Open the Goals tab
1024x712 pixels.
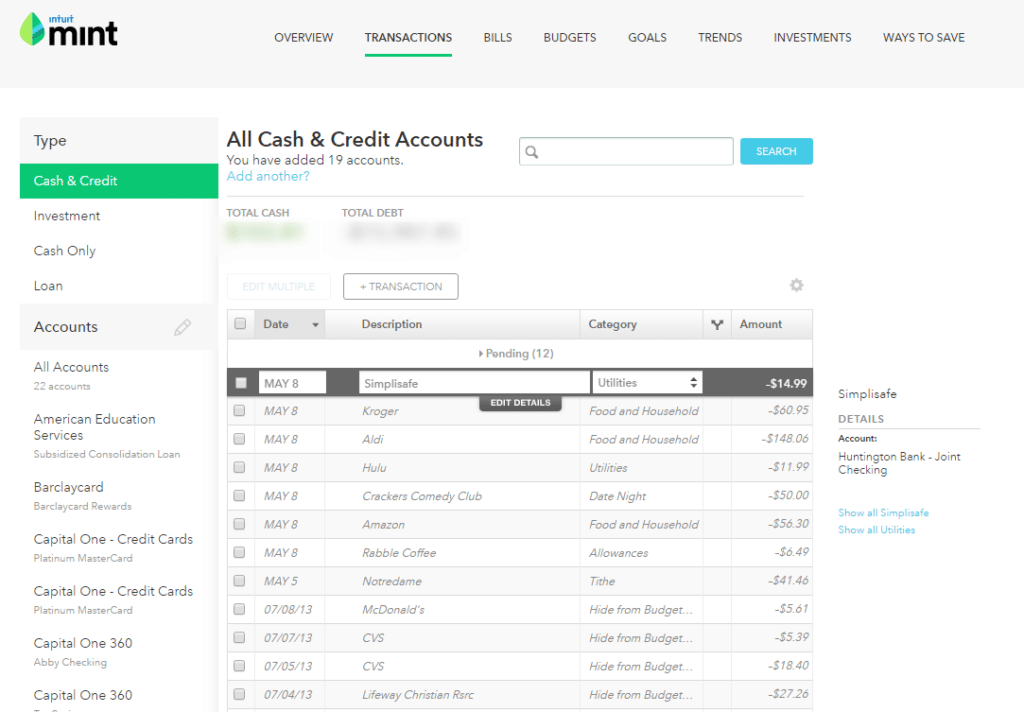click(647, 38)
